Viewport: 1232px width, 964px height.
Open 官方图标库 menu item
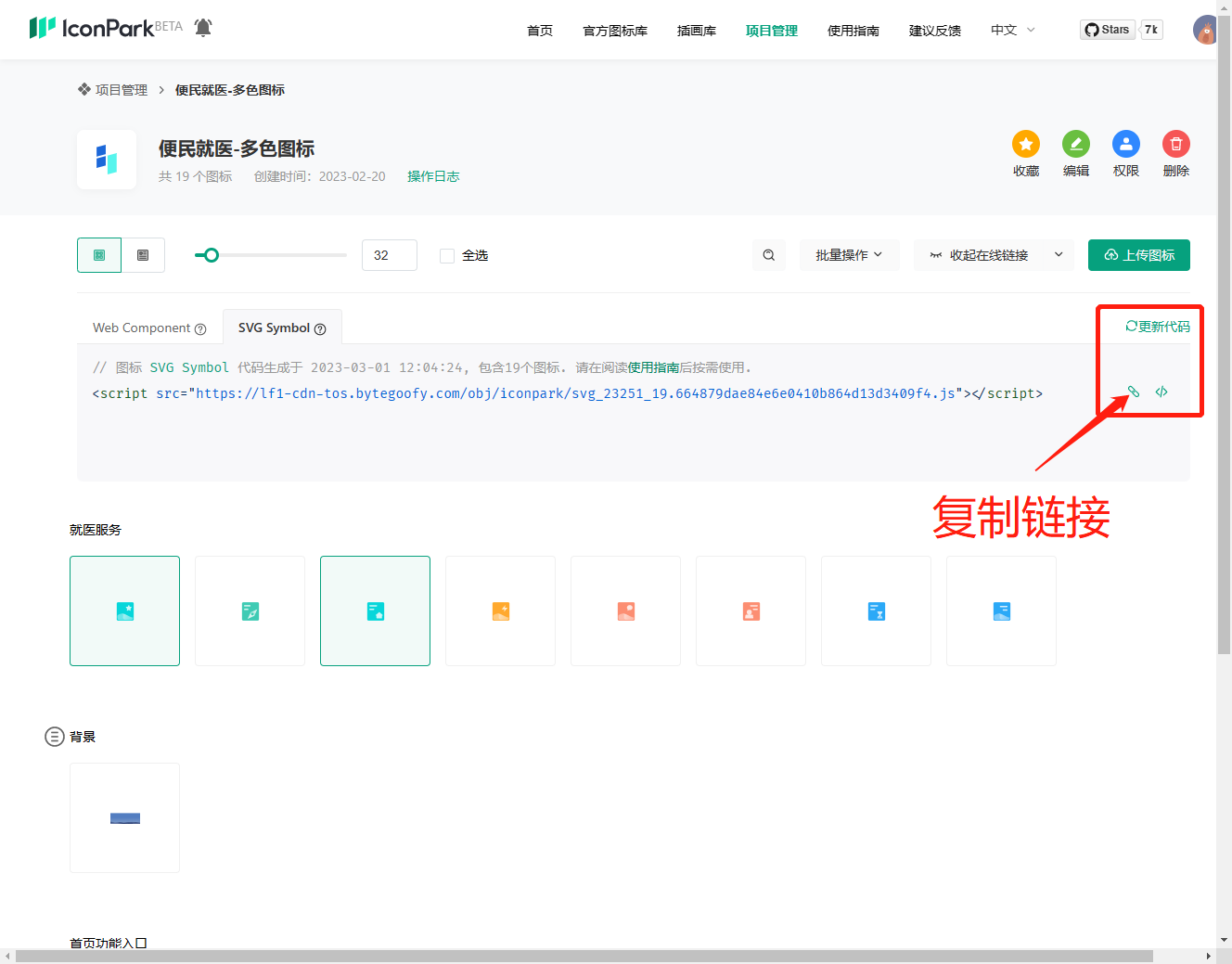point(615,31)
